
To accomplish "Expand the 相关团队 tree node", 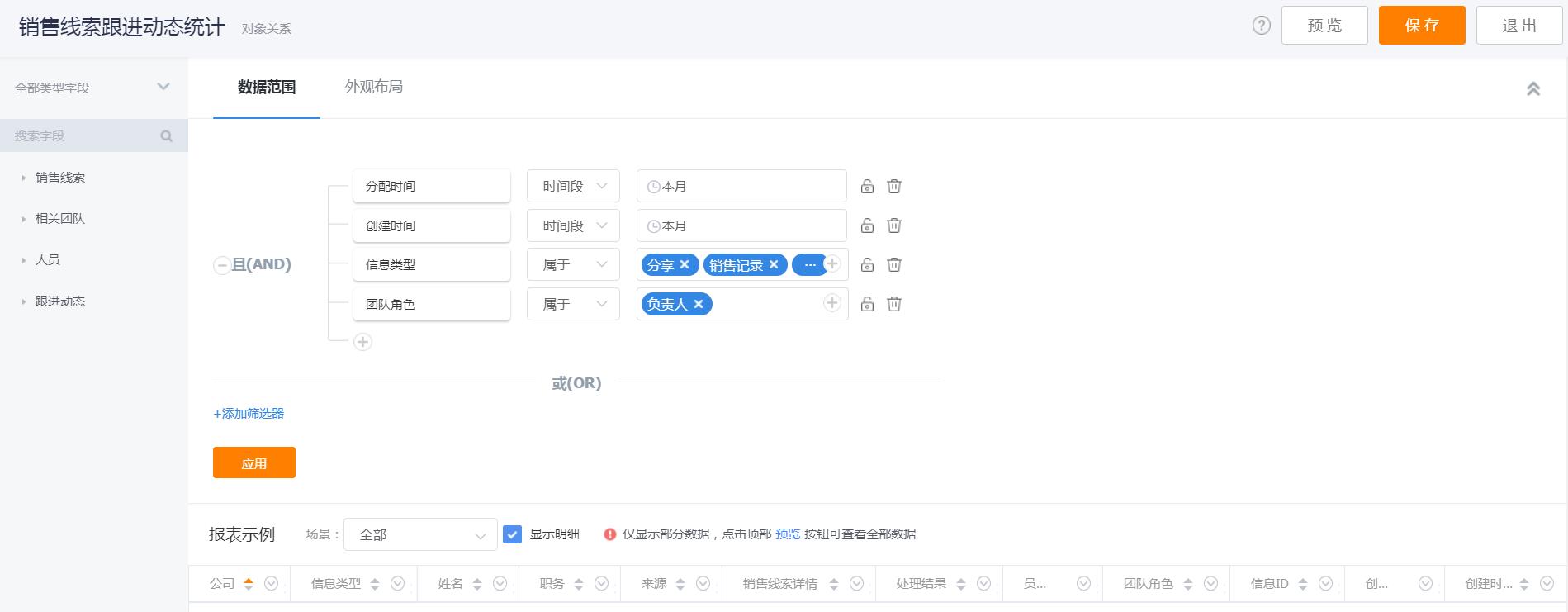I will [24, 219].
